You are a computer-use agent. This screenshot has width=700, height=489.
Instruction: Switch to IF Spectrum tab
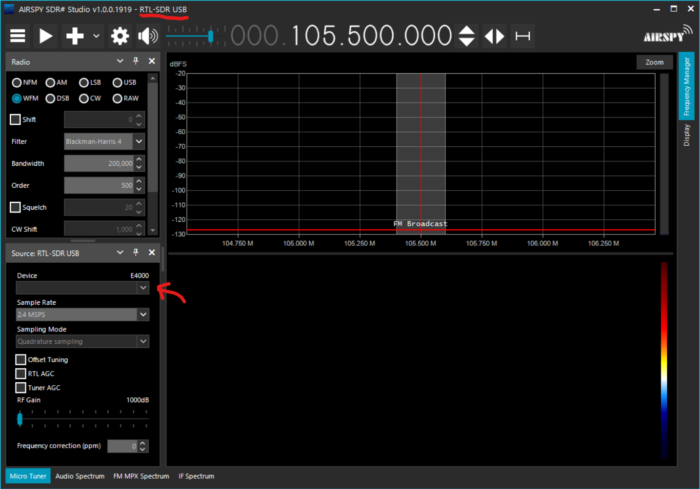tap(196, 476)
